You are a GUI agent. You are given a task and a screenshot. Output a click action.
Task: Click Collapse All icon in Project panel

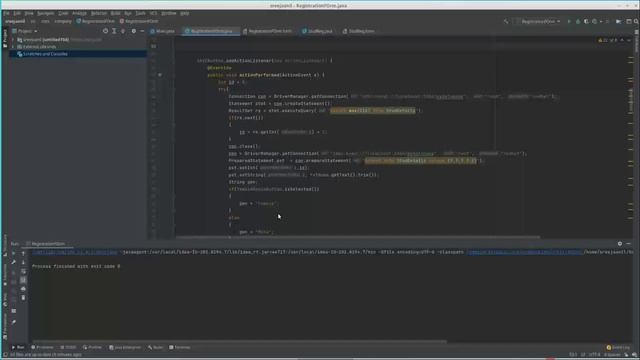pyautogui.click(x=123, y=31)
